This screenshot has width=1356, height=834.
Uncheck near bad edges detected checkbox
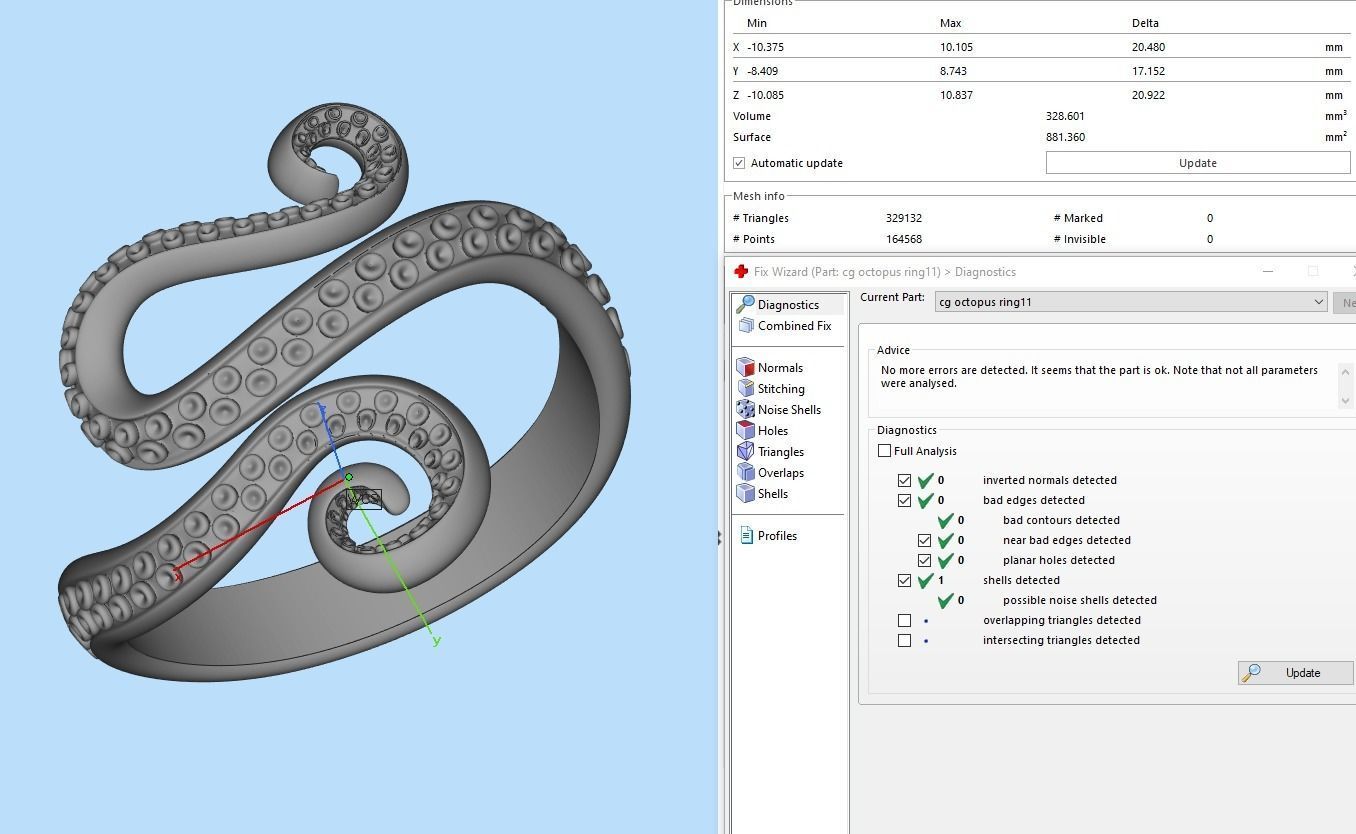click(924, 540)
